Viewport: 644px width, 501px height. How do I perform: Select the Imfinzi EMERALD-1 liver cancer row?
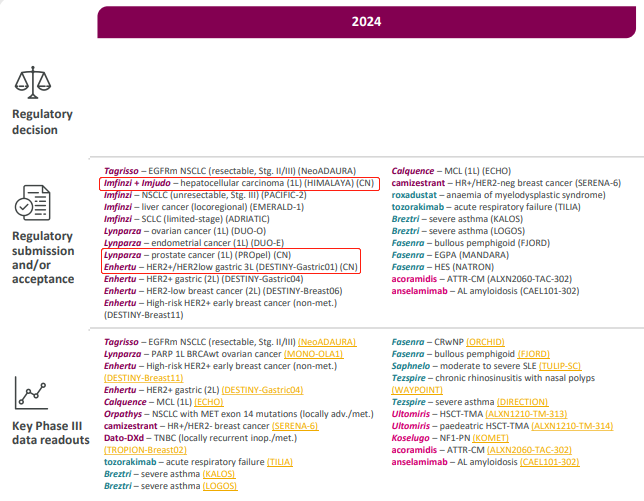point(204,207)
